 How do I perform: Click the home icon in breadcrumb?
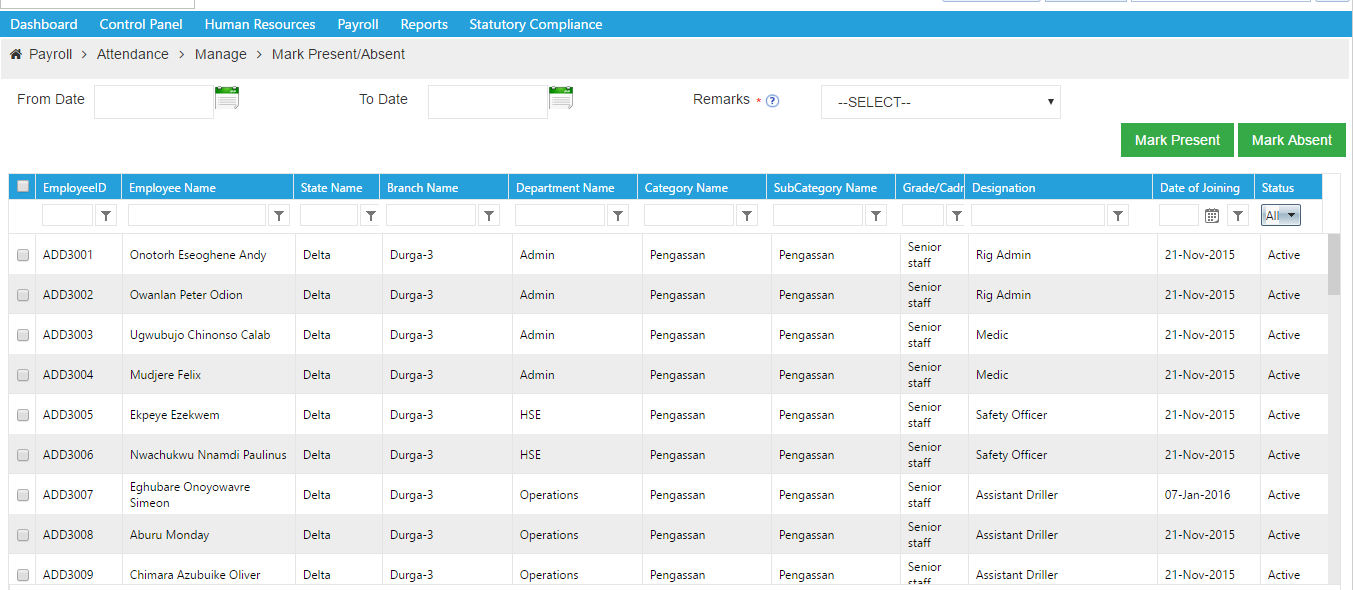coord(16,54)
